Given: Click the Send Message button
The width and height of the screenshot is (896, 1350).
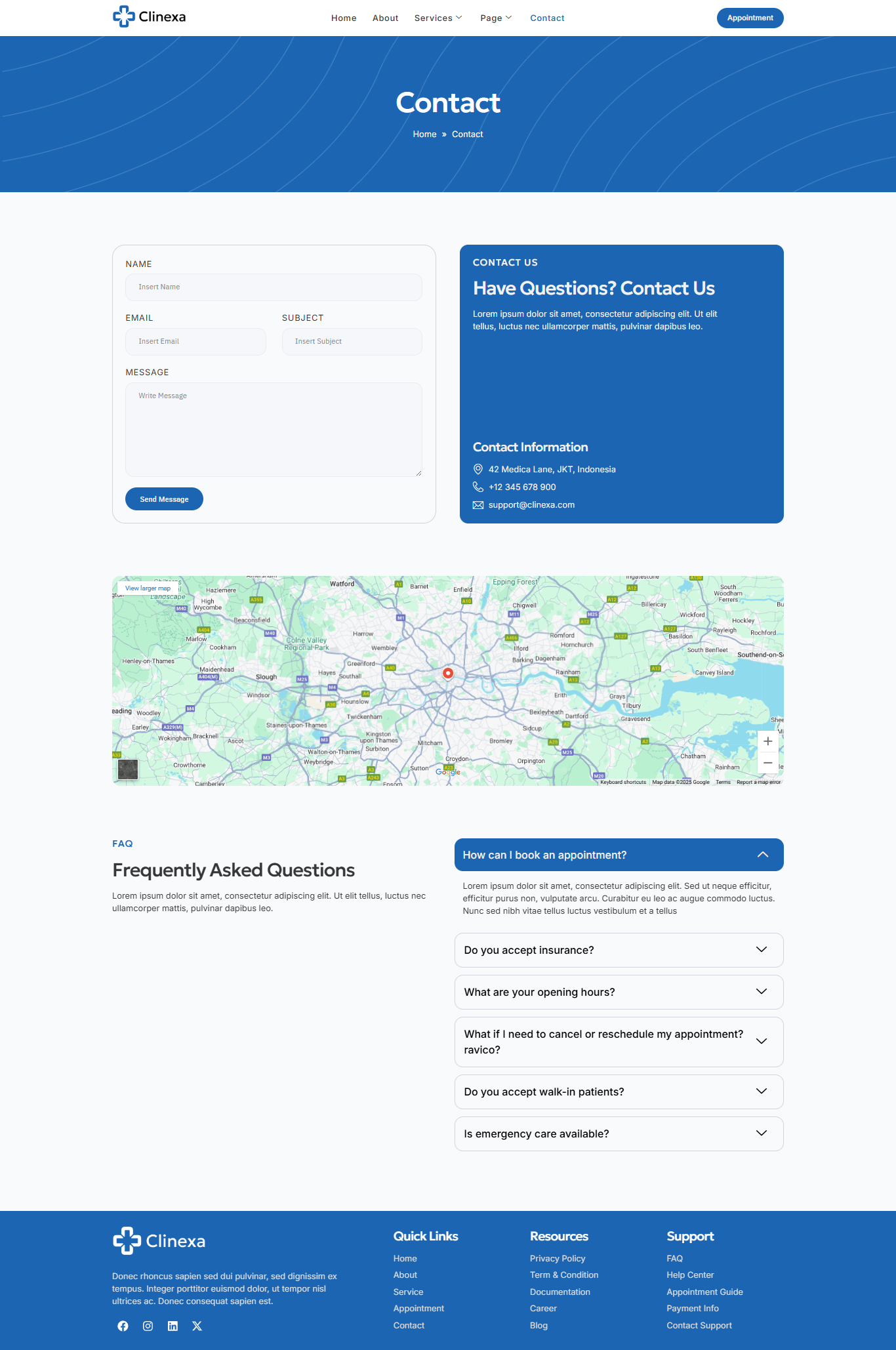Looking at the screenshot, I should (164, 499).
